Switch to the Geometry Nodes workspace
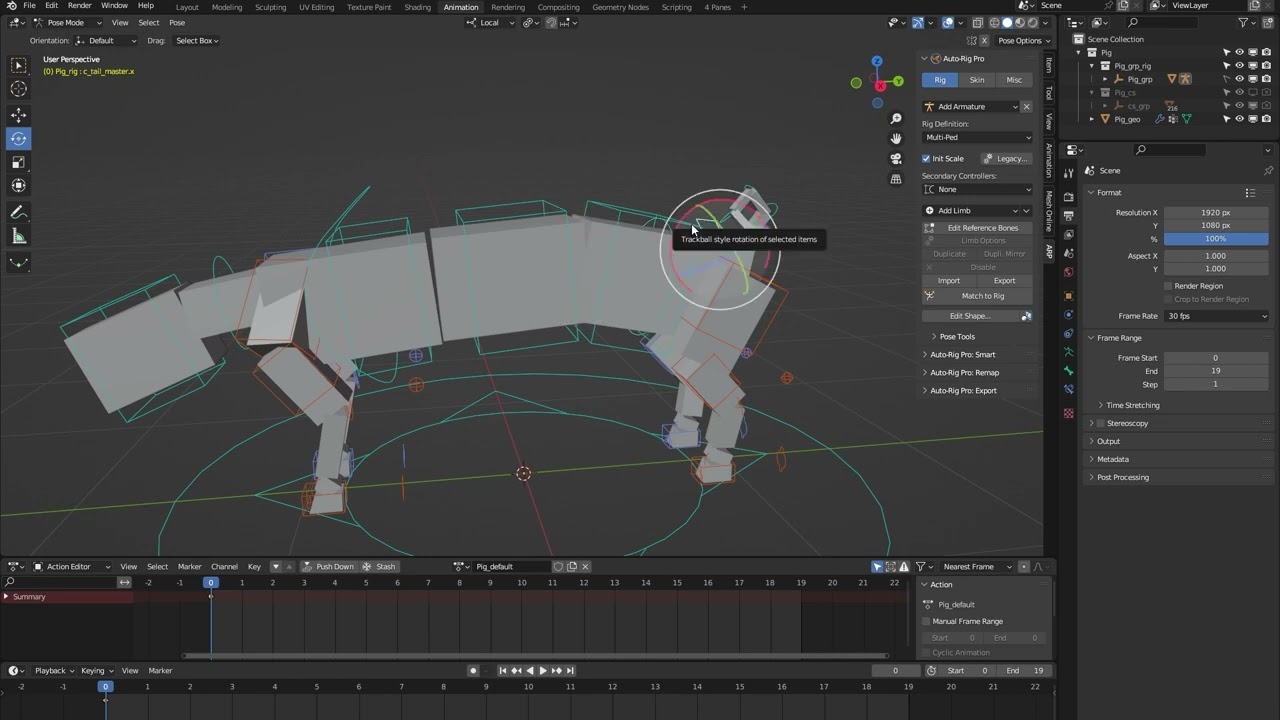Image resolution: width=1280 pixels, height=720 pixels. pos(620,7)
